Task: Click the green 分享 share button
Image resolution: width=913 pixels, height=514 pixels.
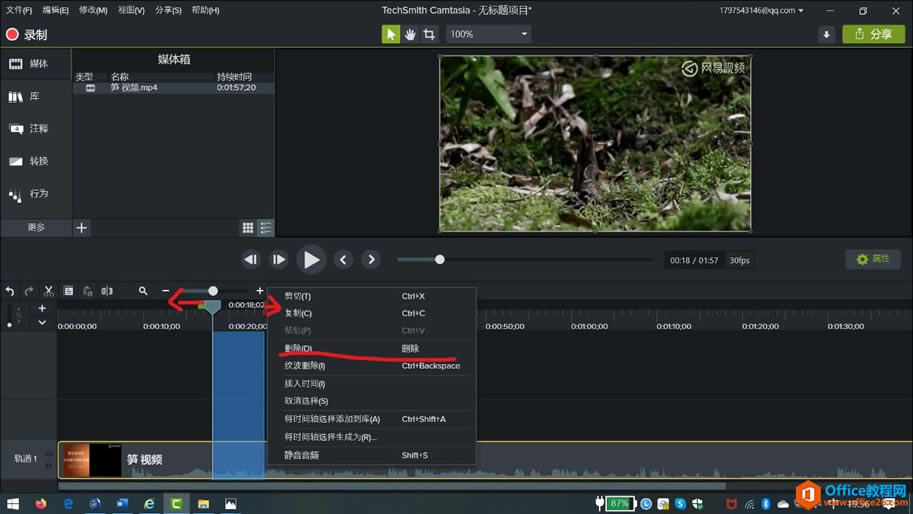Action: (x=873, y=34)
